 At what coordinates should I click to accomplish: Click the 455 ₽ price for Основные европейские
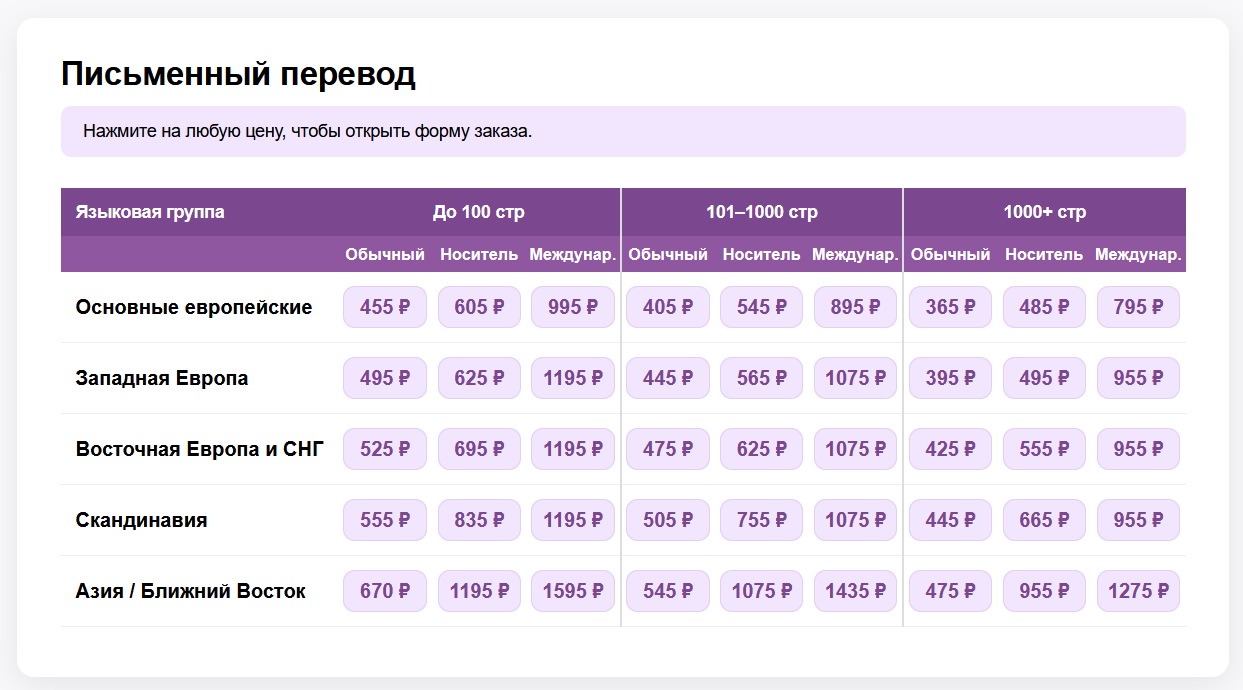point(385,307)
